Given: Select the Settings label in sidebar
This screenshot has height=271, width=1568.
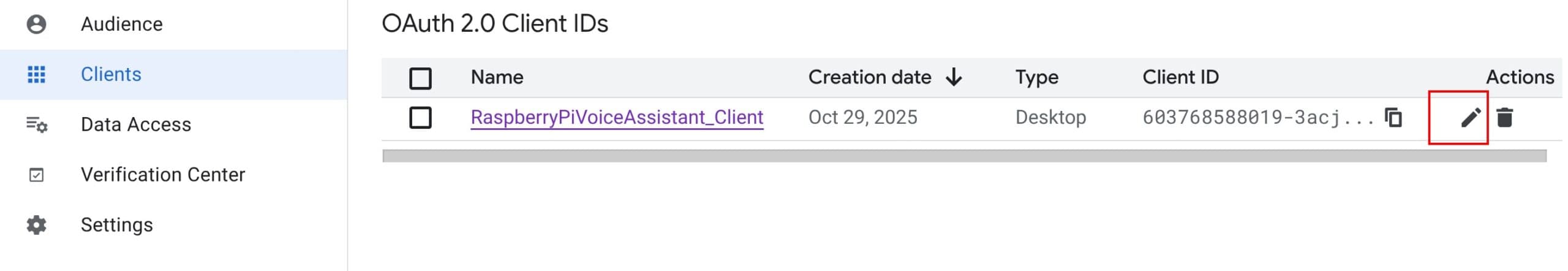Looking at the screenshot, I should 116,225.
